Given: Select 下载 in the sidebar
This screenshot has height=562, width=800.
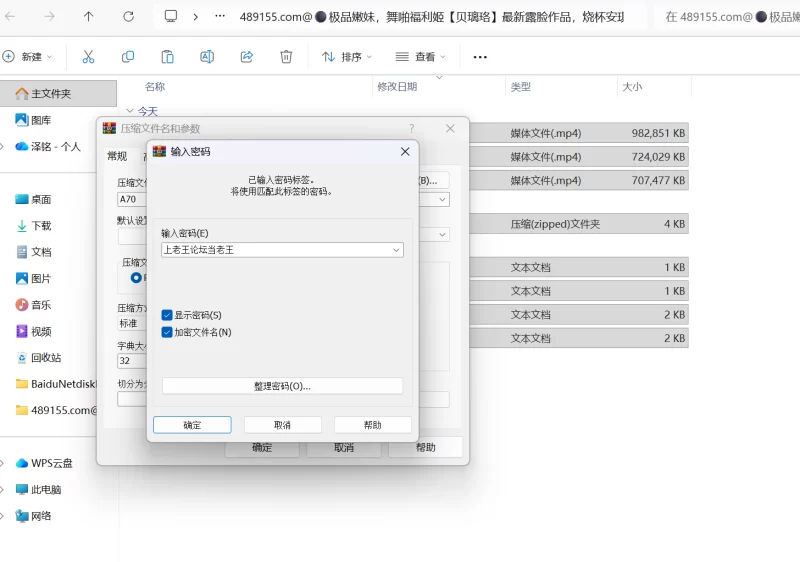Looking at the screenshot, I should tap(41, 226).
